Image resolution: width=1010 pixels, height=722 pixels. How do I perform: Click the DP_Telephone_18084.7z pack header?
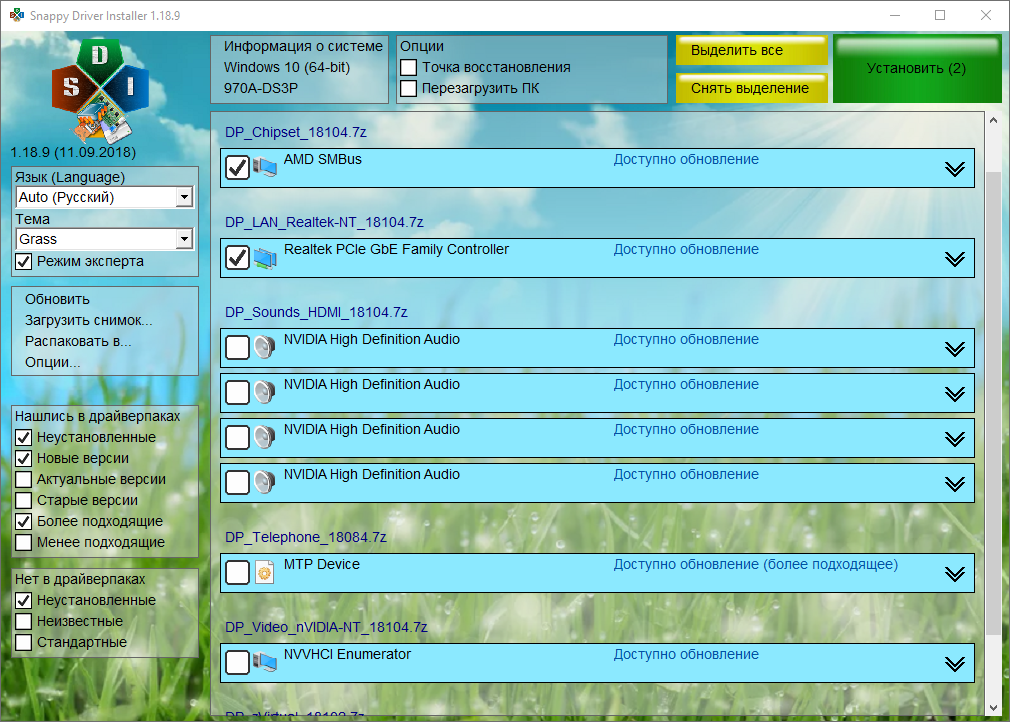point(306,537)
